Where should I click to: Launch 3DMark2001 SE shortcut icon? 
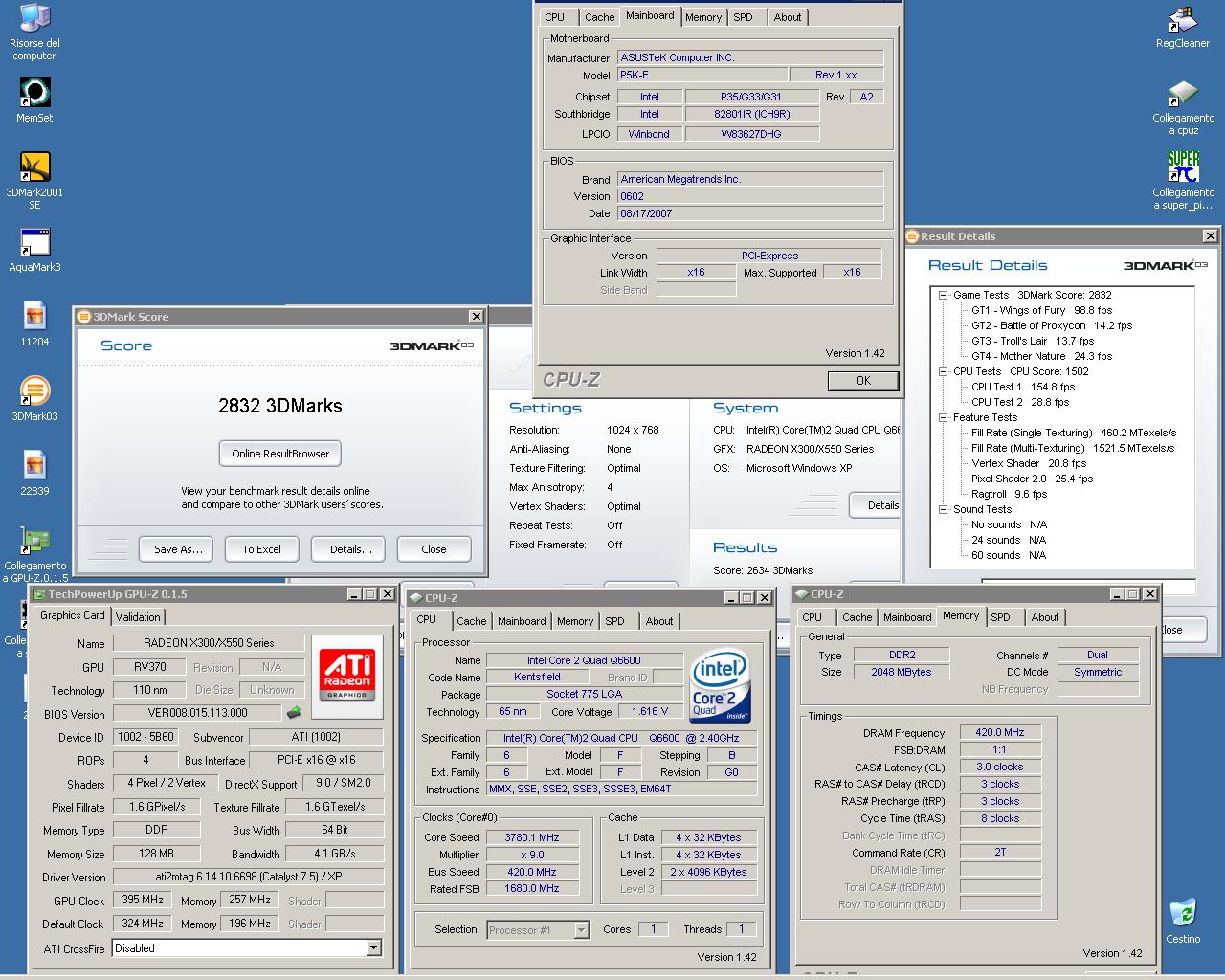pos(34,180)
